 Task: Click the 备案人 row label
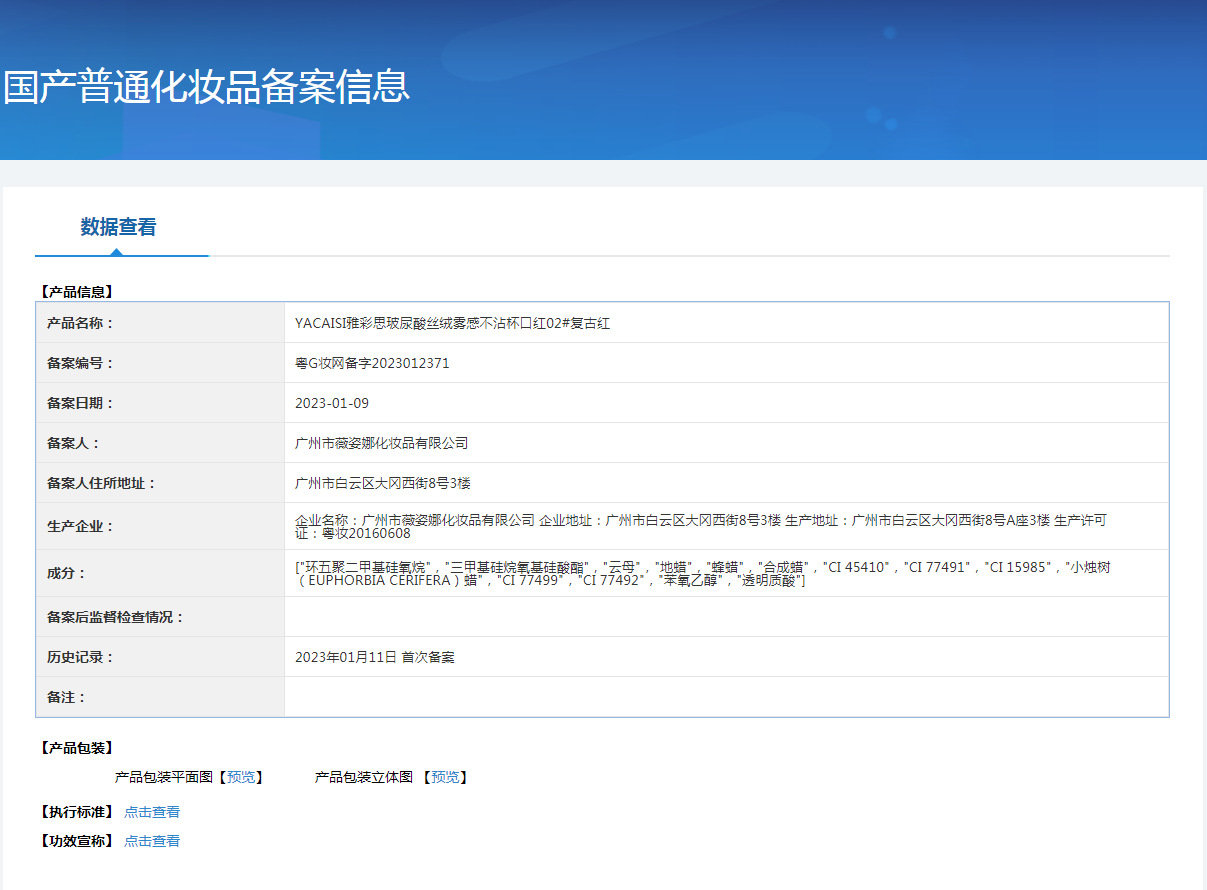[74, 443]
